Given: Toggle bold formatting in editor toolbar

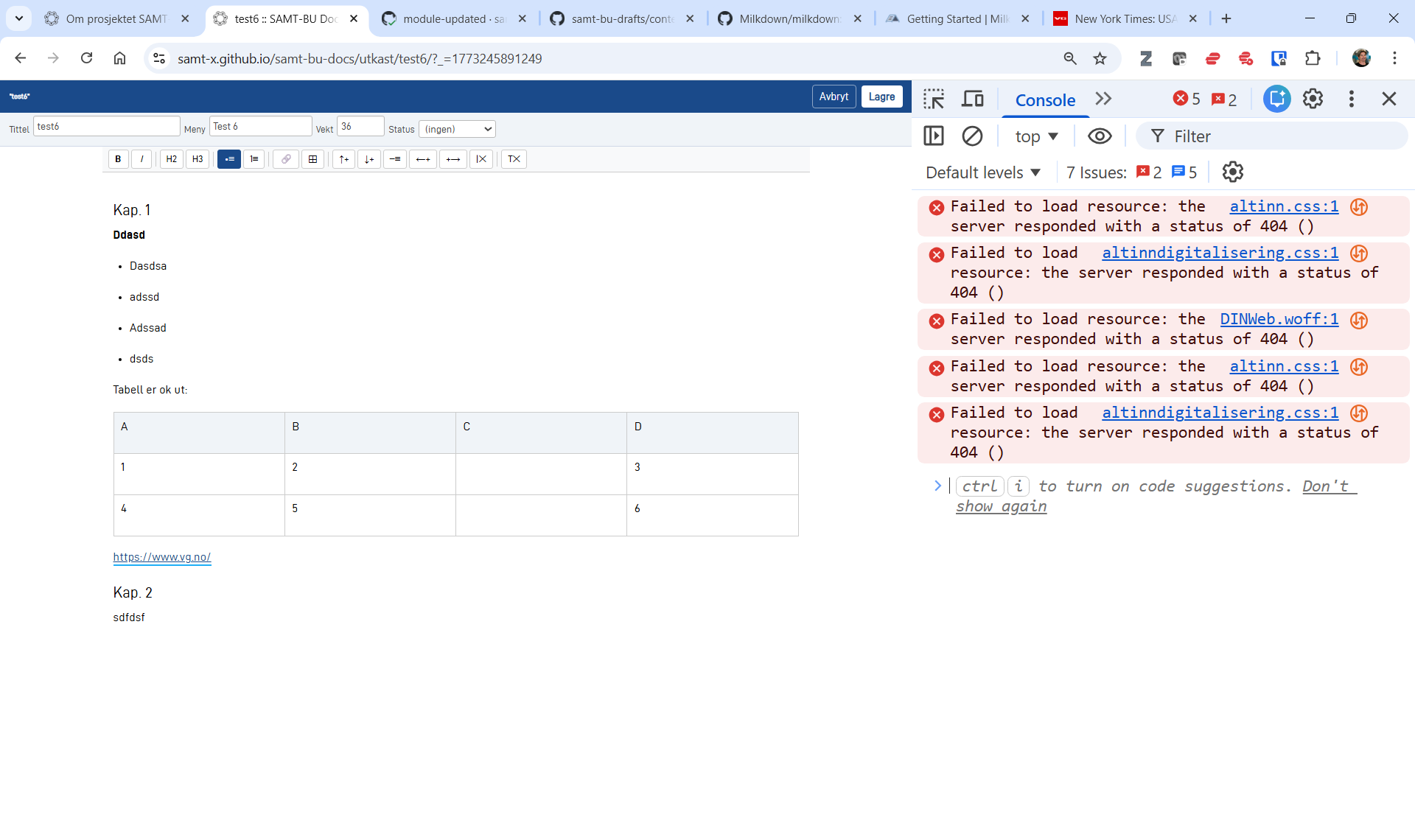Looking at the screenshot, I should (118, 159).
